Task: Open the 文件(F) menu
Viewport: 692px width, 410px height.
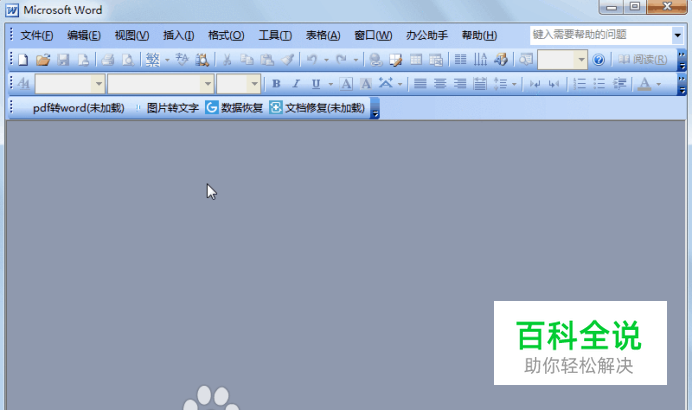Action: (x=37, y=35)
